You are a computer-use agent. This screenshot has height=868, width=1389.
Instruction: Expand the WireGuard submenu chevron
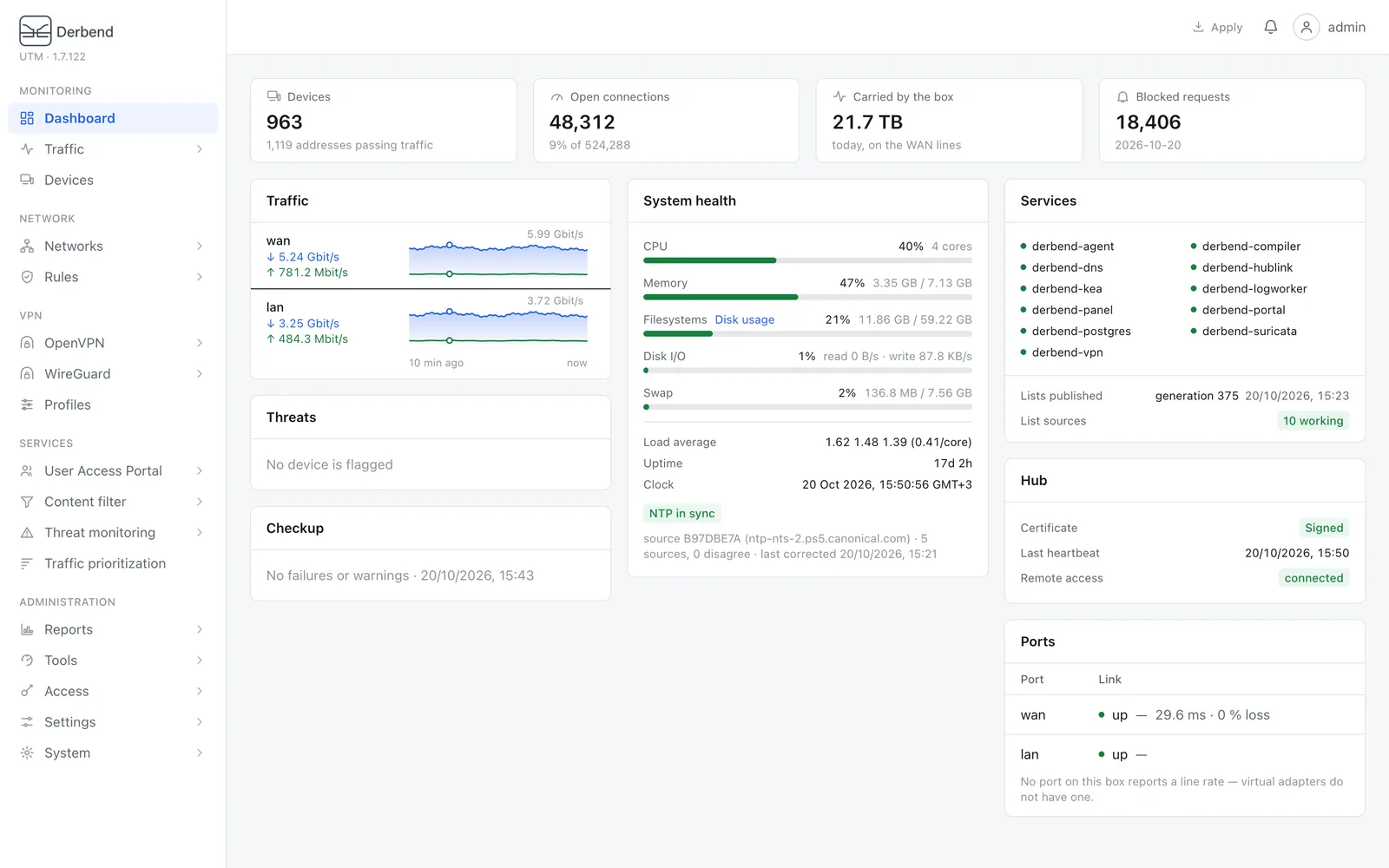200,374
